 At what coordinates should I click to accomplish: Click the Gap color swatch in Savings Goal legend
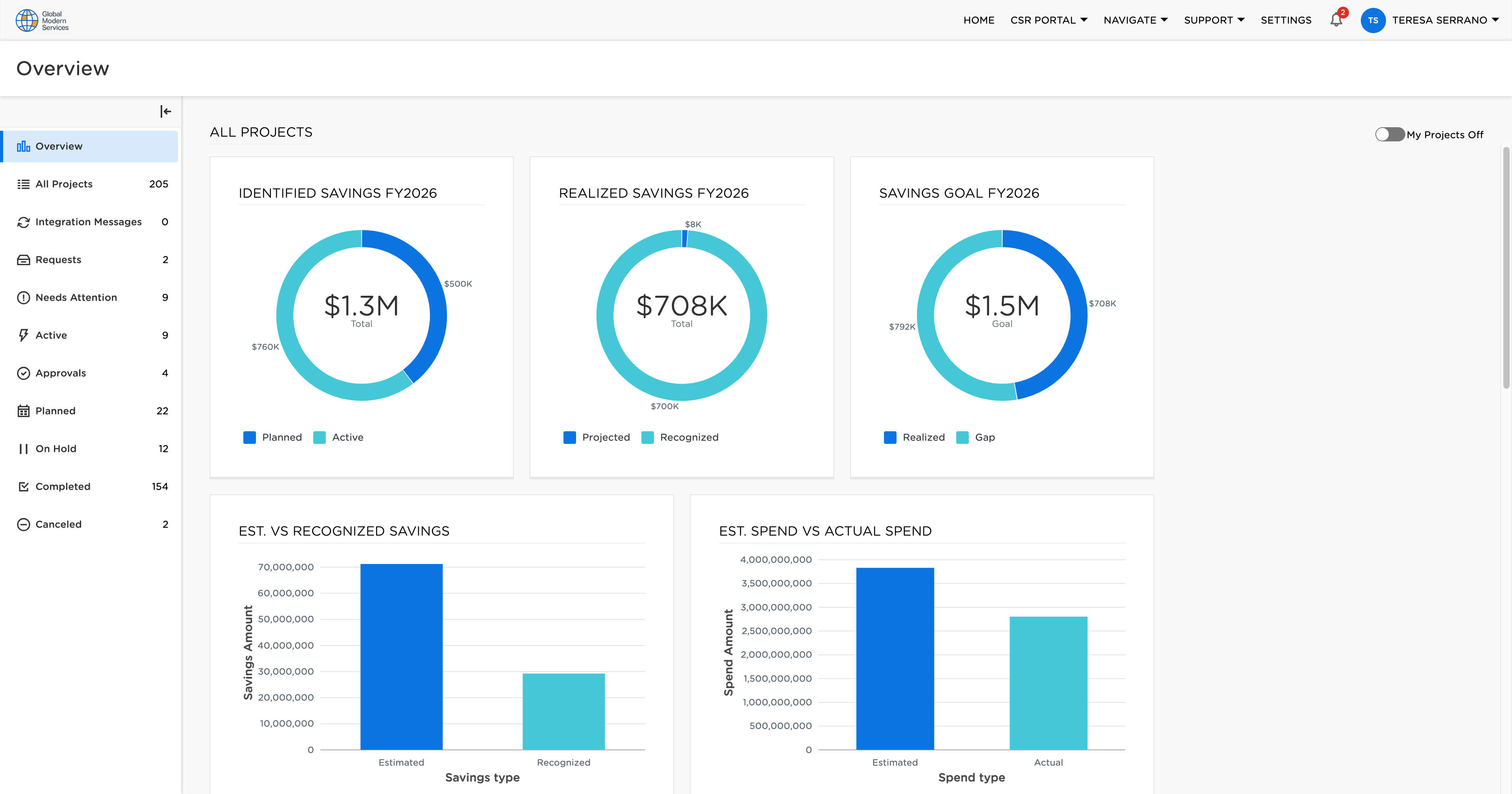tap(962, 437)
